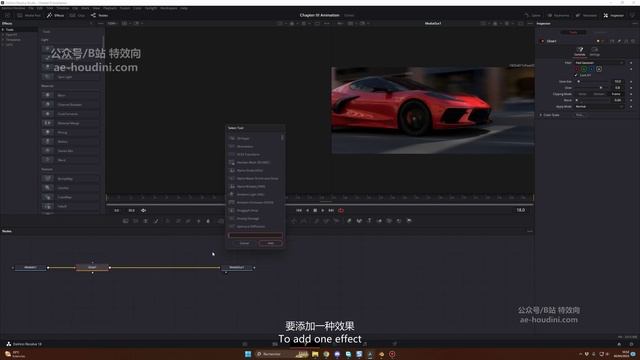Select the Channel Boolean material tool
Screen dimensions: 640x360
click(x=70, y=104)
